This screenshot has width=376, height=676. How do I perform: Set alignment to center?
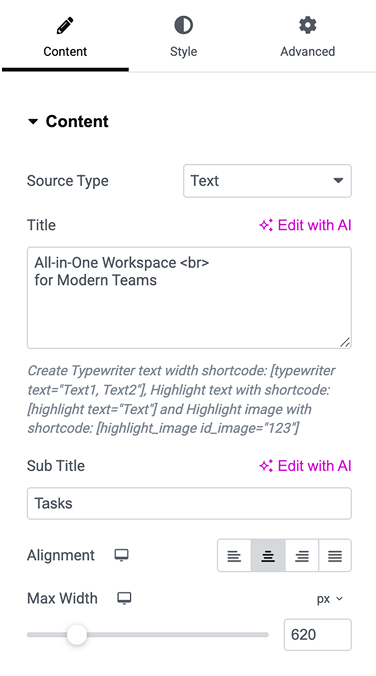tap(268, 555)
